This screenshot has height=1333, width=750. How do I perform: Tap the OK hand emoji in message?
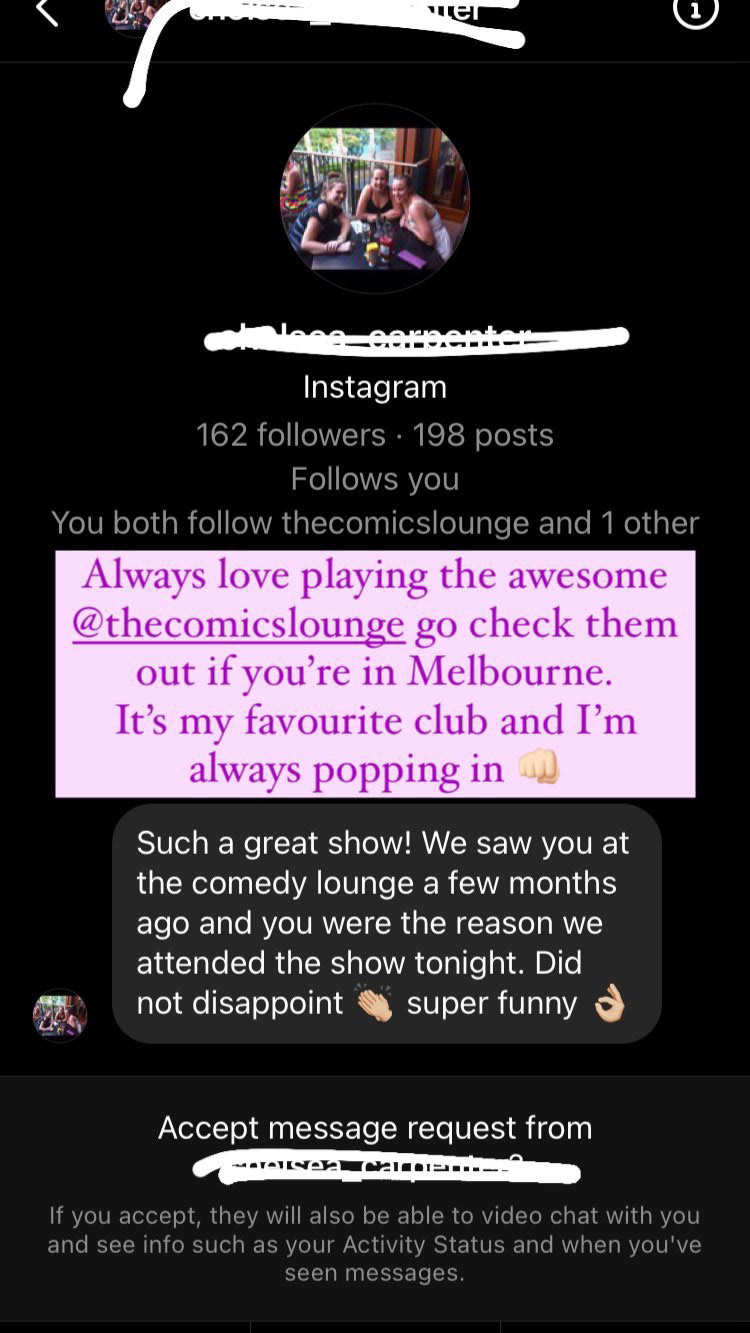(x=609, y=1004)
